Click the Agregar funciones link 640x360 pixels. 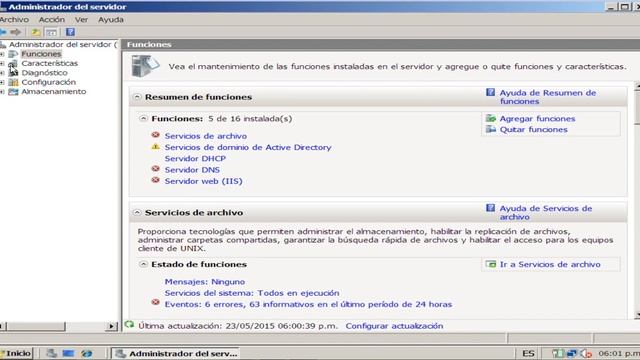(x=537, y=118)
